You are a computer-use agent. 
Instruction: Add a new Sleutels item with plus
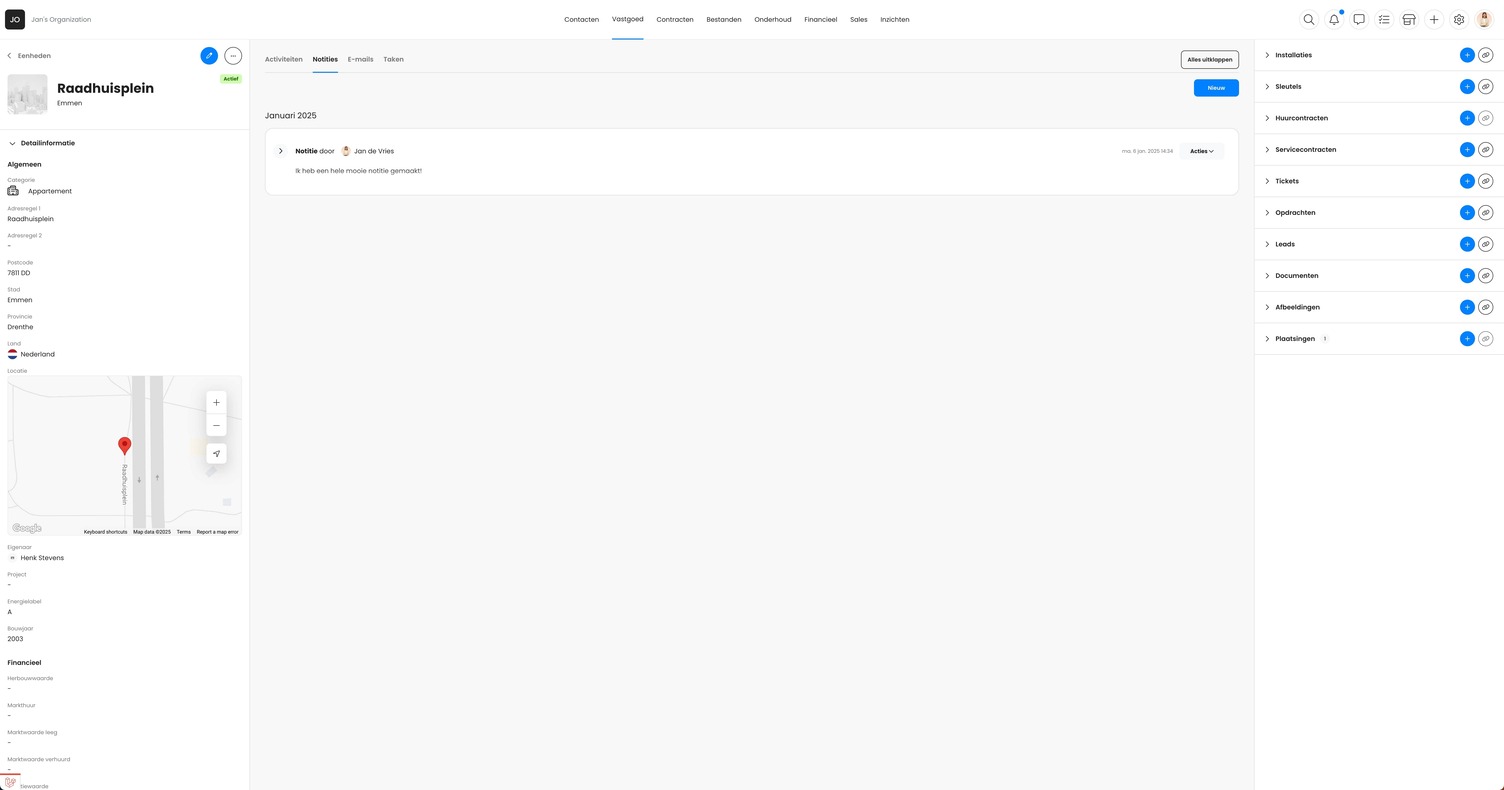[x=1467, y=87]
